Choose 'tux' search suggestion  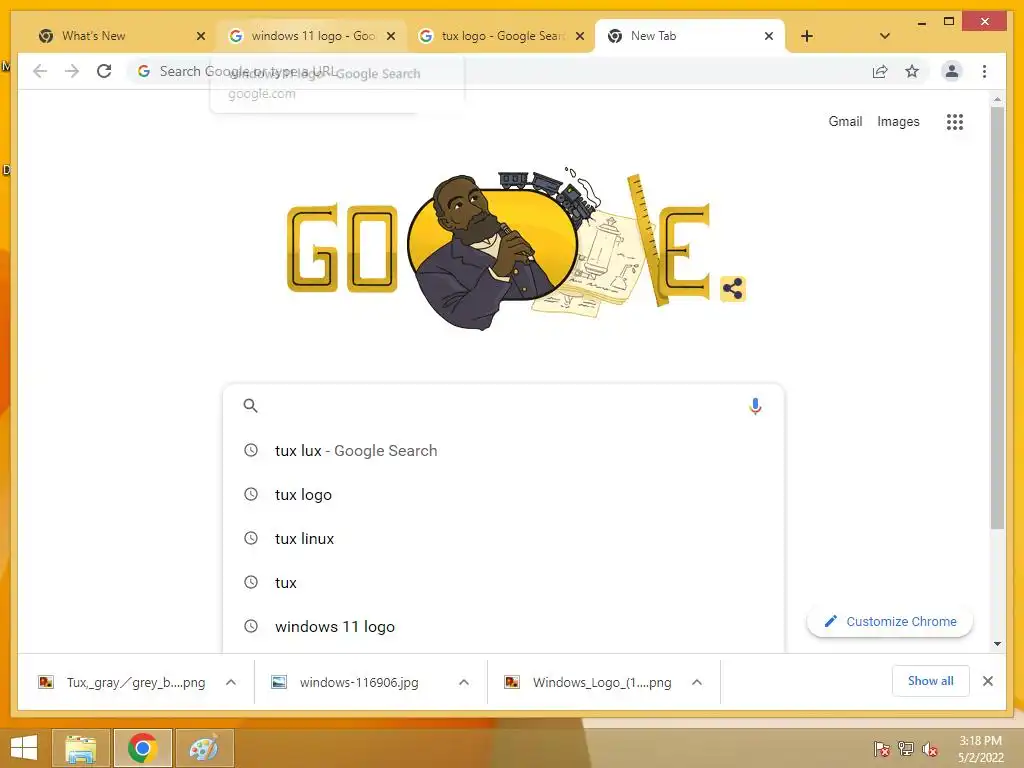click(x=503, y=583)
